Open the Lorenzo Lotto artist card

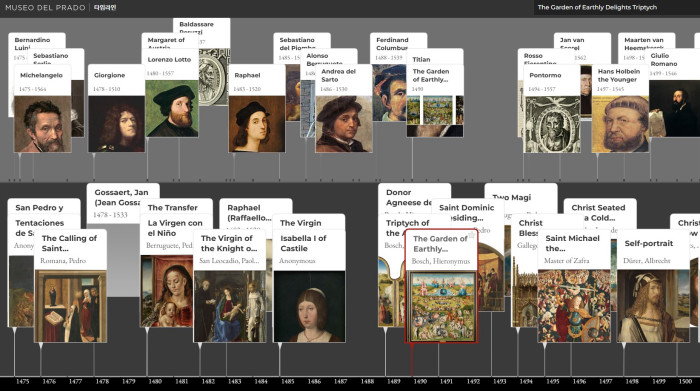click(170, 93)
